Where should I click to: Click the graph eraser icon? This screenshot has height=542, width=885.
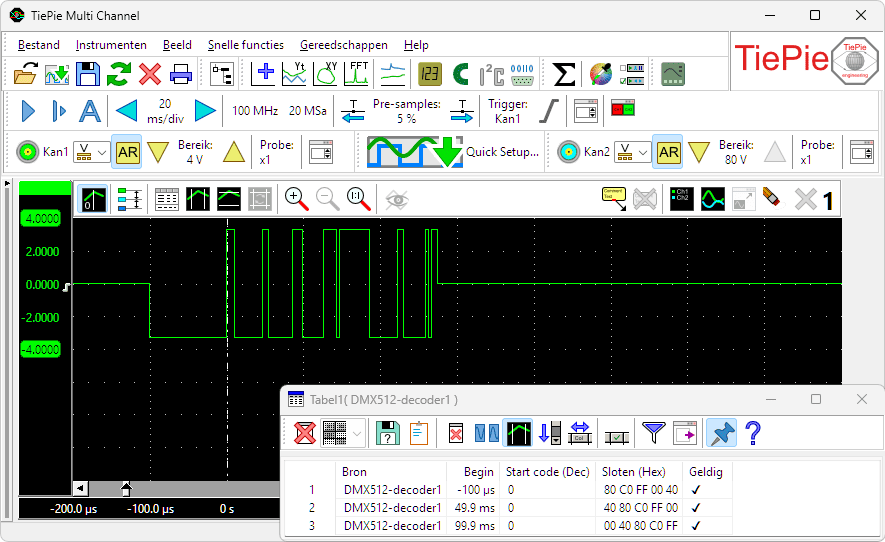pyautogui.click(x=771, y=198)
